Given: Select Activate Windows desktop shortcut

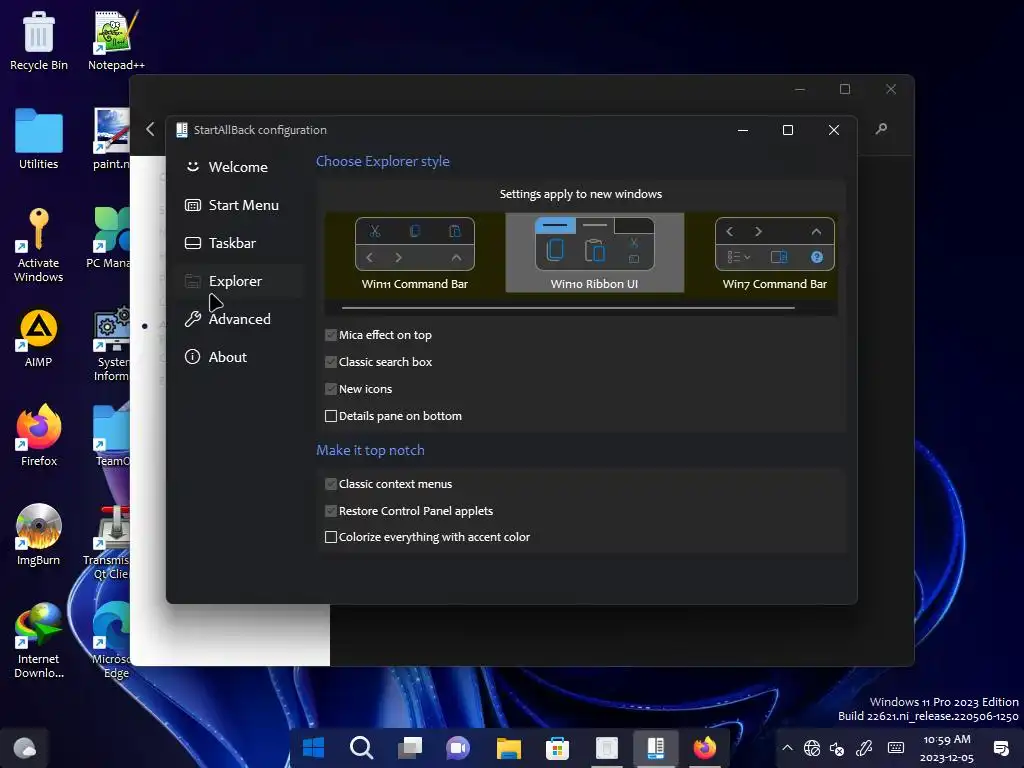Looking at the screenshot, I should click(x=39, y=245).
